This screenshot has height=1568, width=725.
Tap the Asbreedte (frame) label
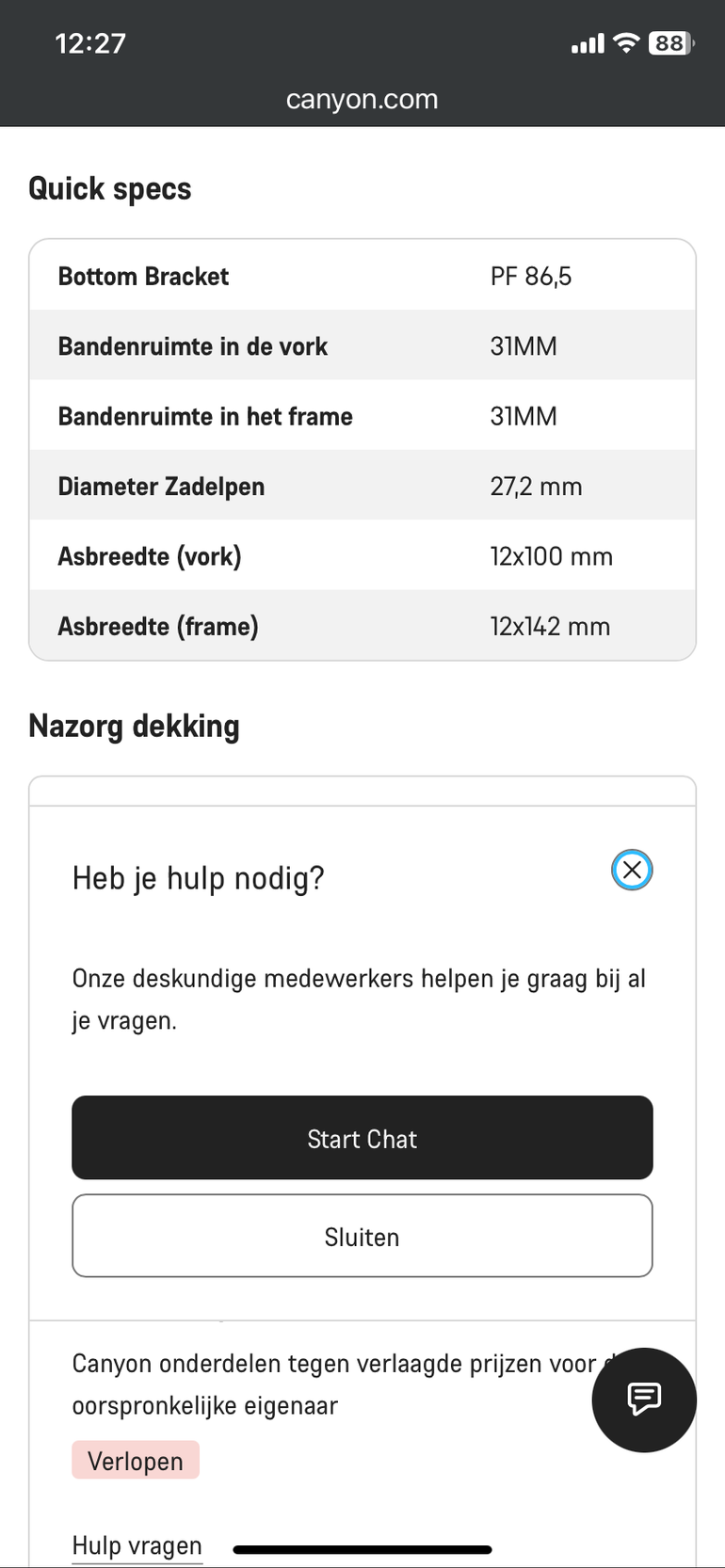click(158, 626)
